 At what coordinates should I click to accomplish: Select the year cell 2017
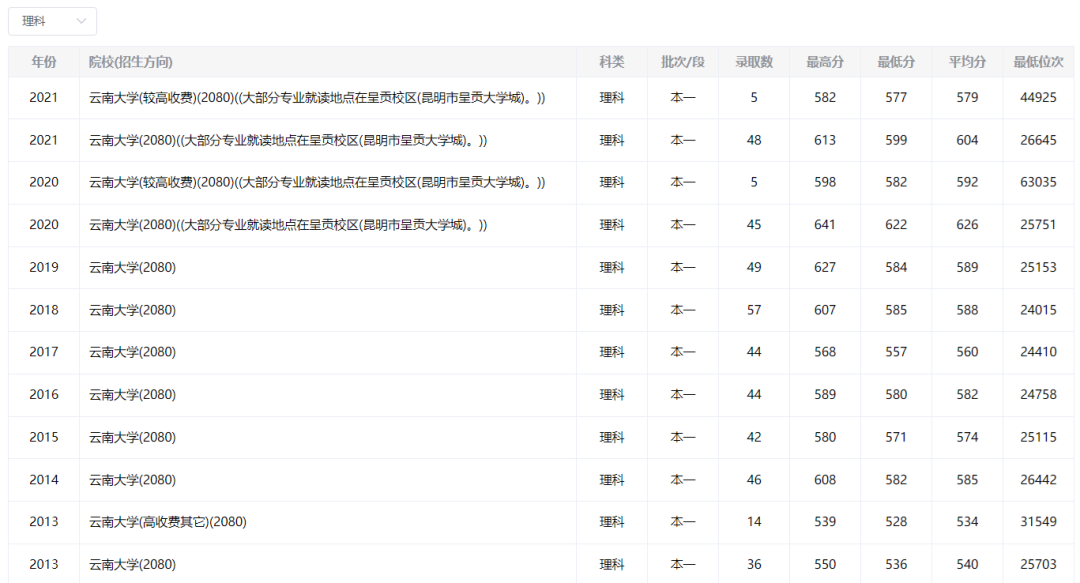pyautogui.click(x=44, y=352)
